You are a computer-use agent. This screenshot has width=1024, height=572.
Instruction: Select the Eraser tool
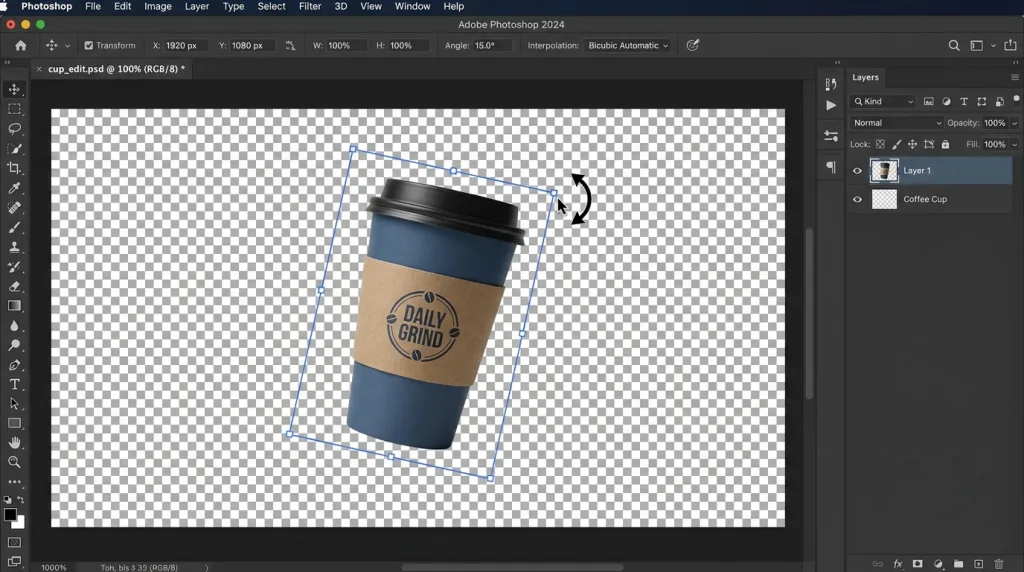[x=14, y=286]
